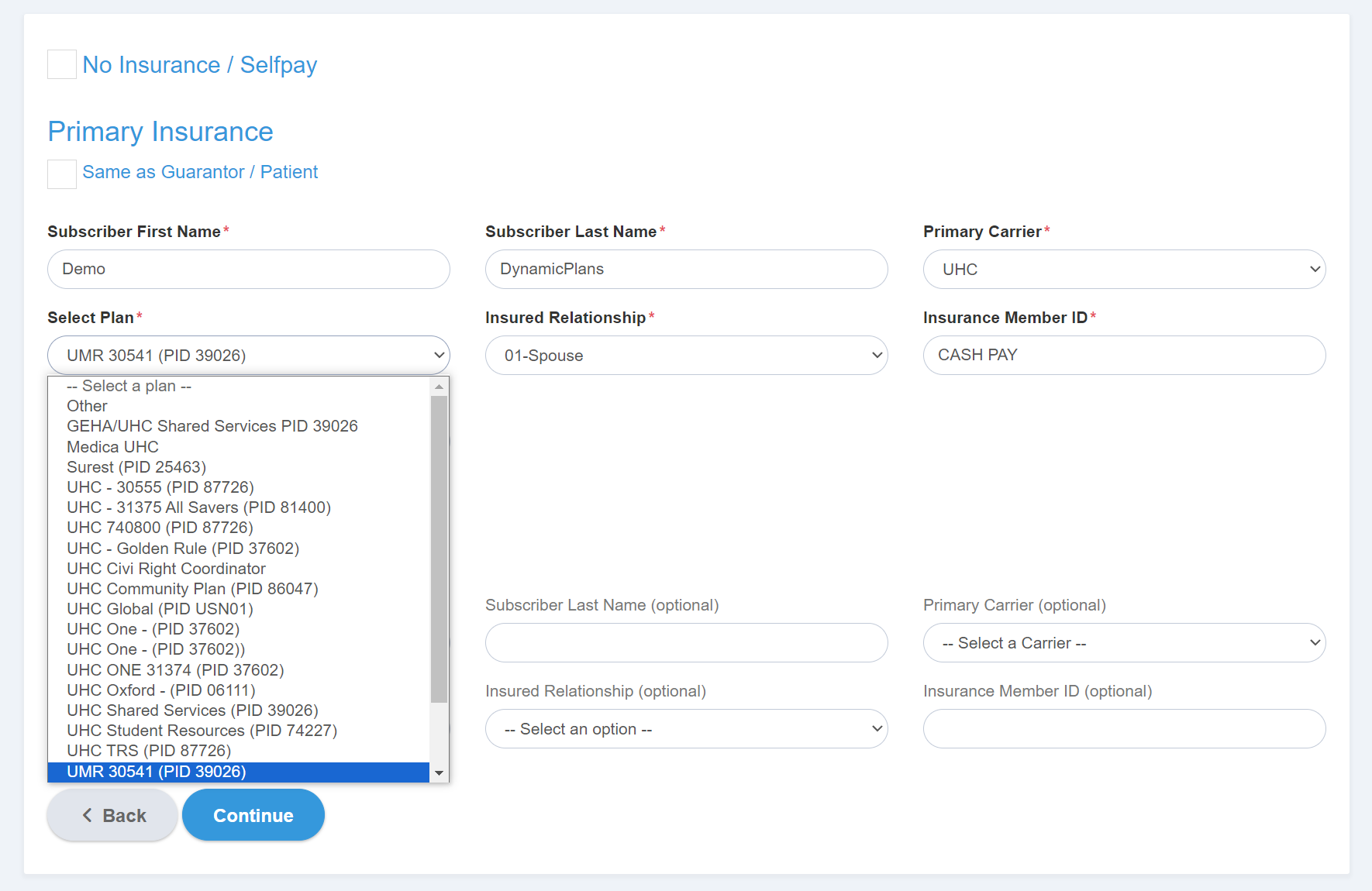This screenshot has width=1372, height=891.
Task: Click the Back button
Action: click(x=113, y=815)
